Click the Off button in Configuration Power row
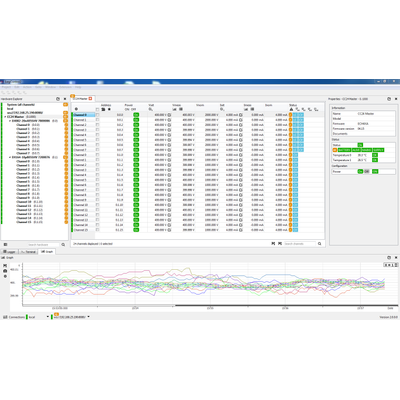 [367, 171]
